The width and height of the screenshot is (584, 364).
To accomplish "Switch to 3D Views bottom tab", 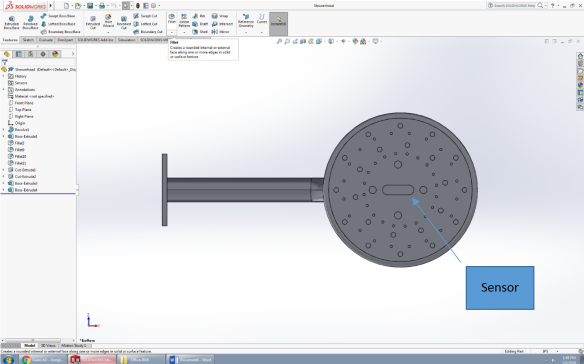I will click(x=48, y=345).
